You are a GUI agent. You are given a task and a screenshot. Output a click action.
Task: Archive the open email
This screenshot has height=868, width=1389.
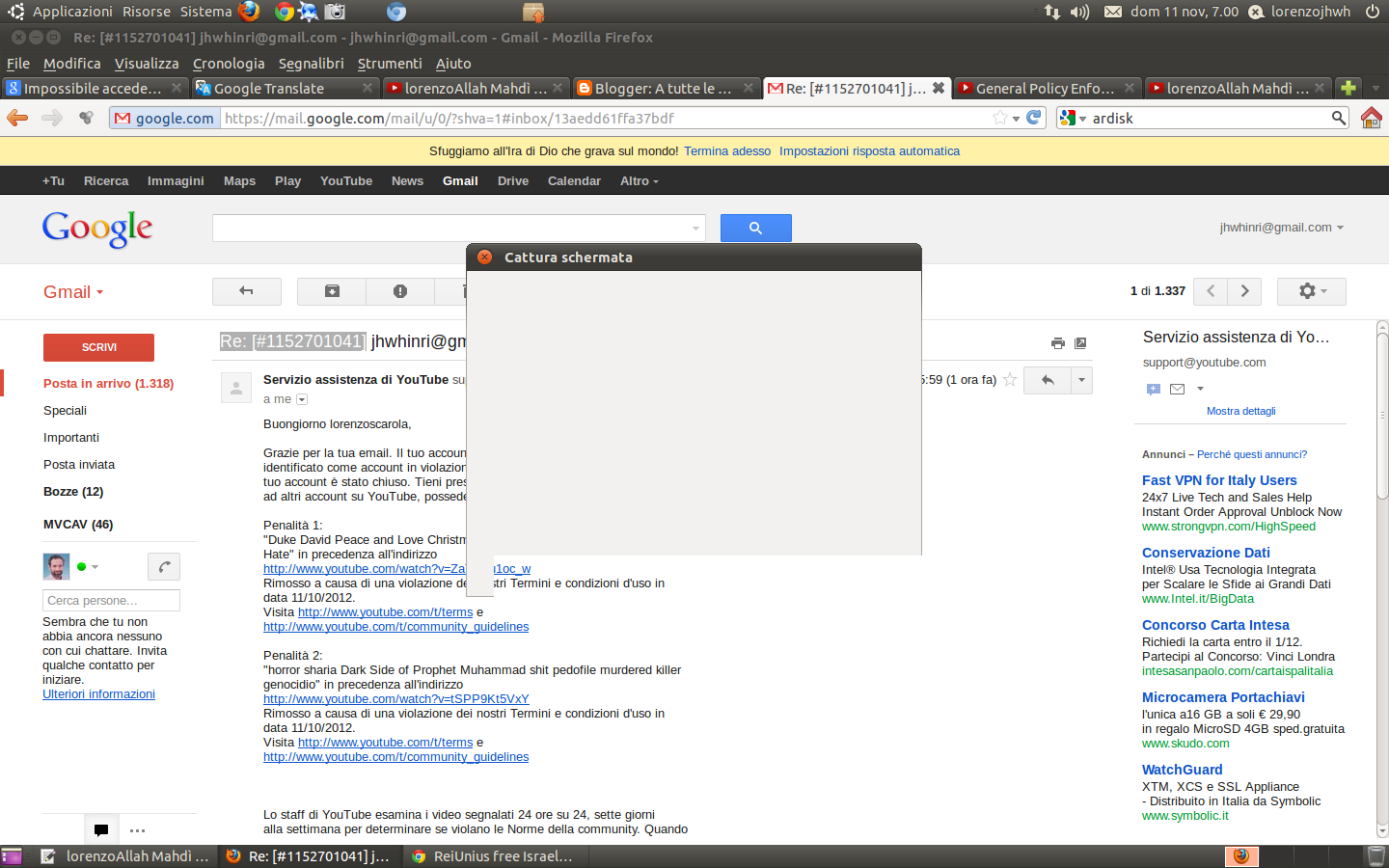pos(332,291)
